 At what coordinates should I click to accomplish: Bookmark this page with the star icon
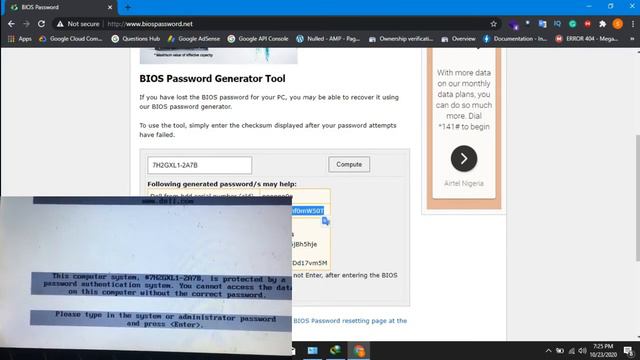(x=493, y=24)
